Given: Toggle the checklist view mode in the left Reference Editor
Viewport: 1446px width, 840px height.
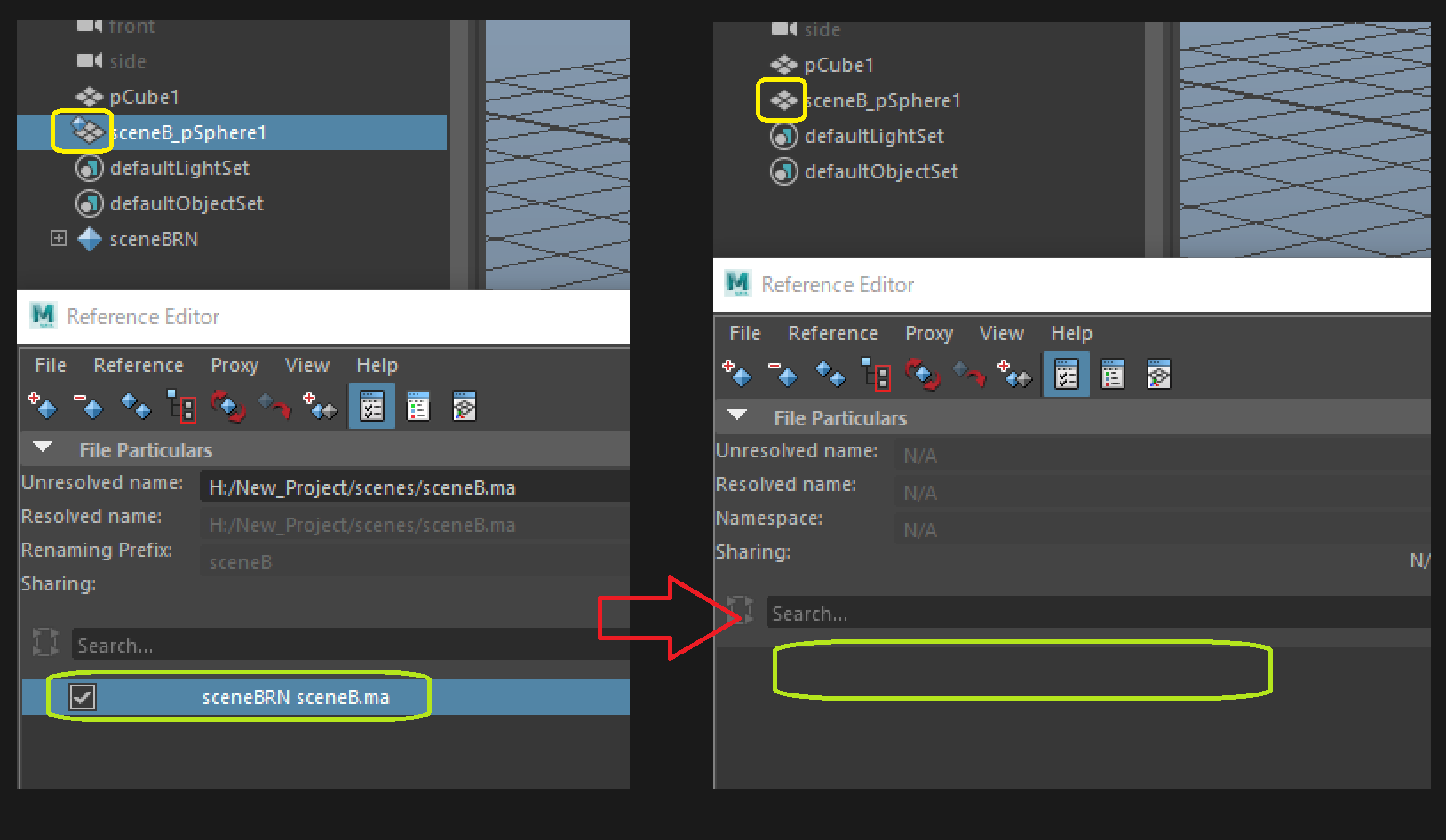Looking at the screenshot, I should click(x=371, y=407).
